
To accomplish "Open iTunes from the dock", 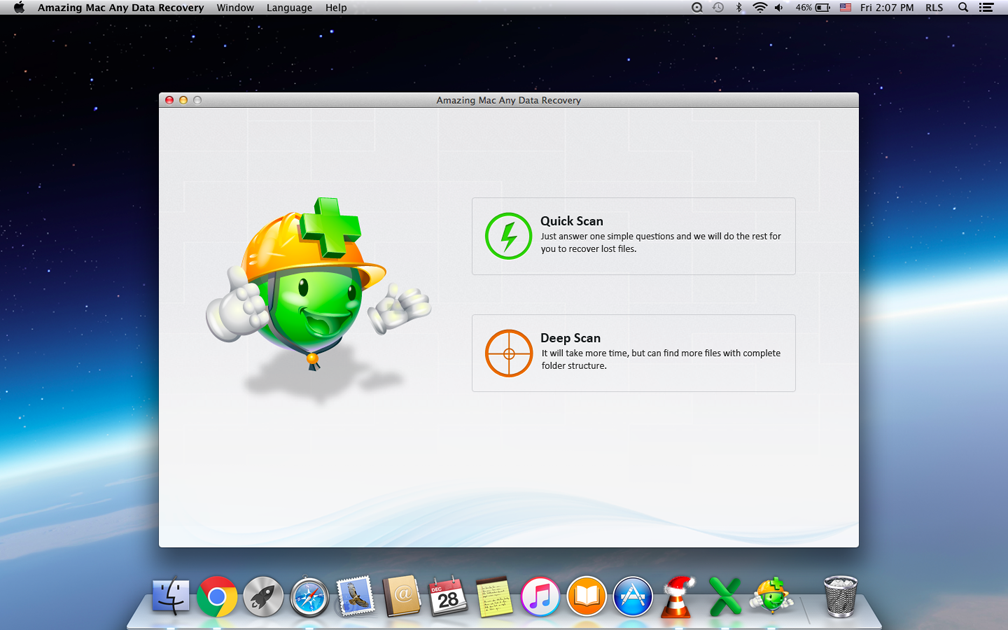I will click(540, 598).
